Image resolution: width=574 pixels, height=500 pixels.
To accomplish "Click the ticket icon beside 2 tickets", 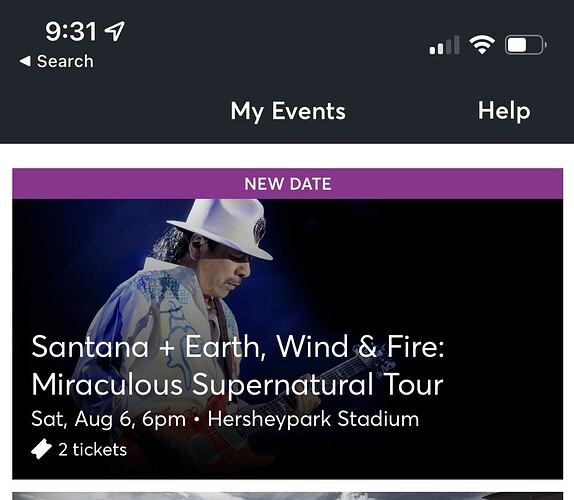I will 41,449.
